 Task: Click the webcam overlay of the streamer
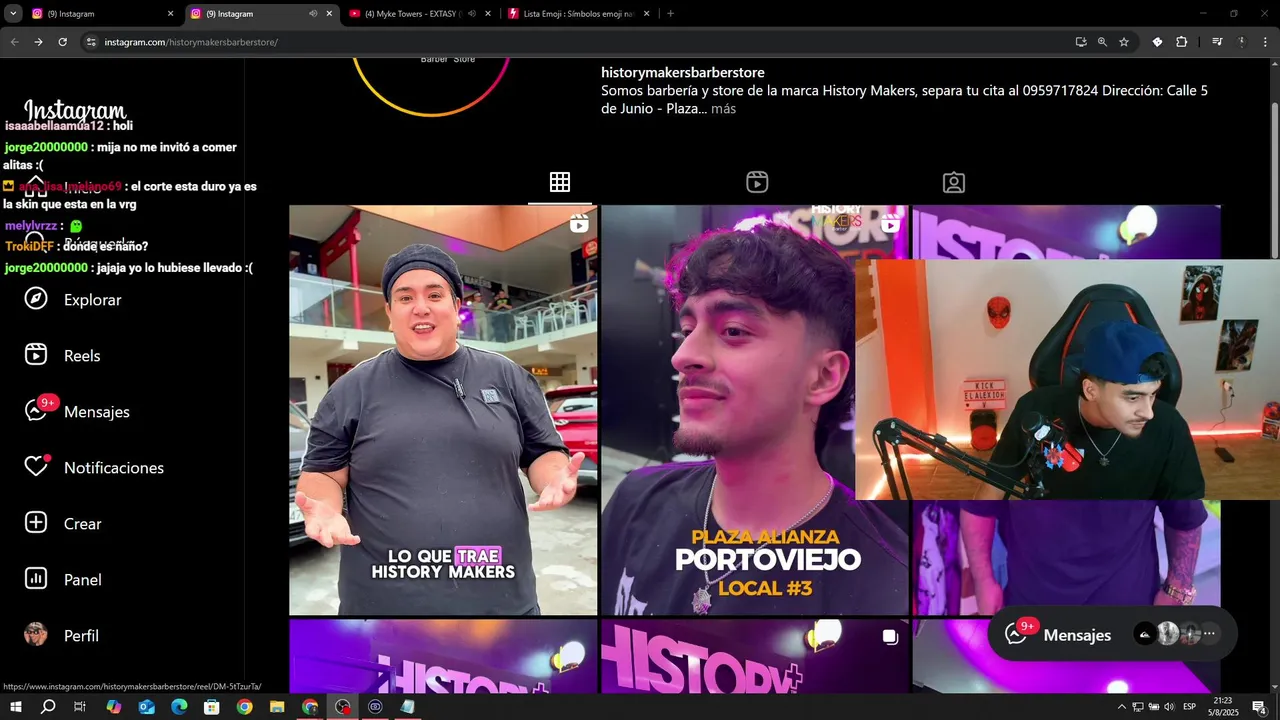pos(1067,380)
